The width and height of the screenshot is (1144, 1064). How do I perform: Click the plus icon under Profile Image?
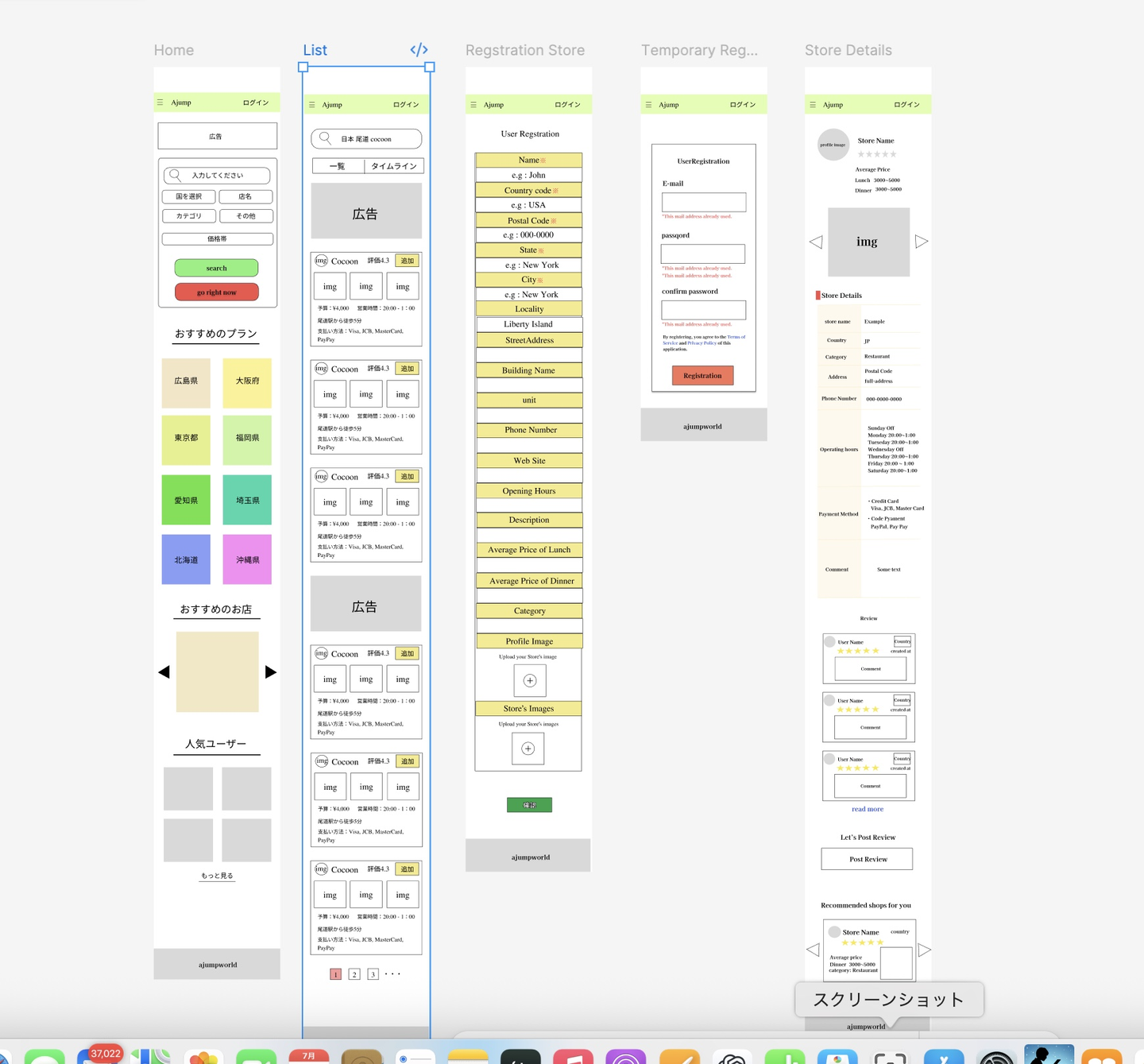point(530,681)
